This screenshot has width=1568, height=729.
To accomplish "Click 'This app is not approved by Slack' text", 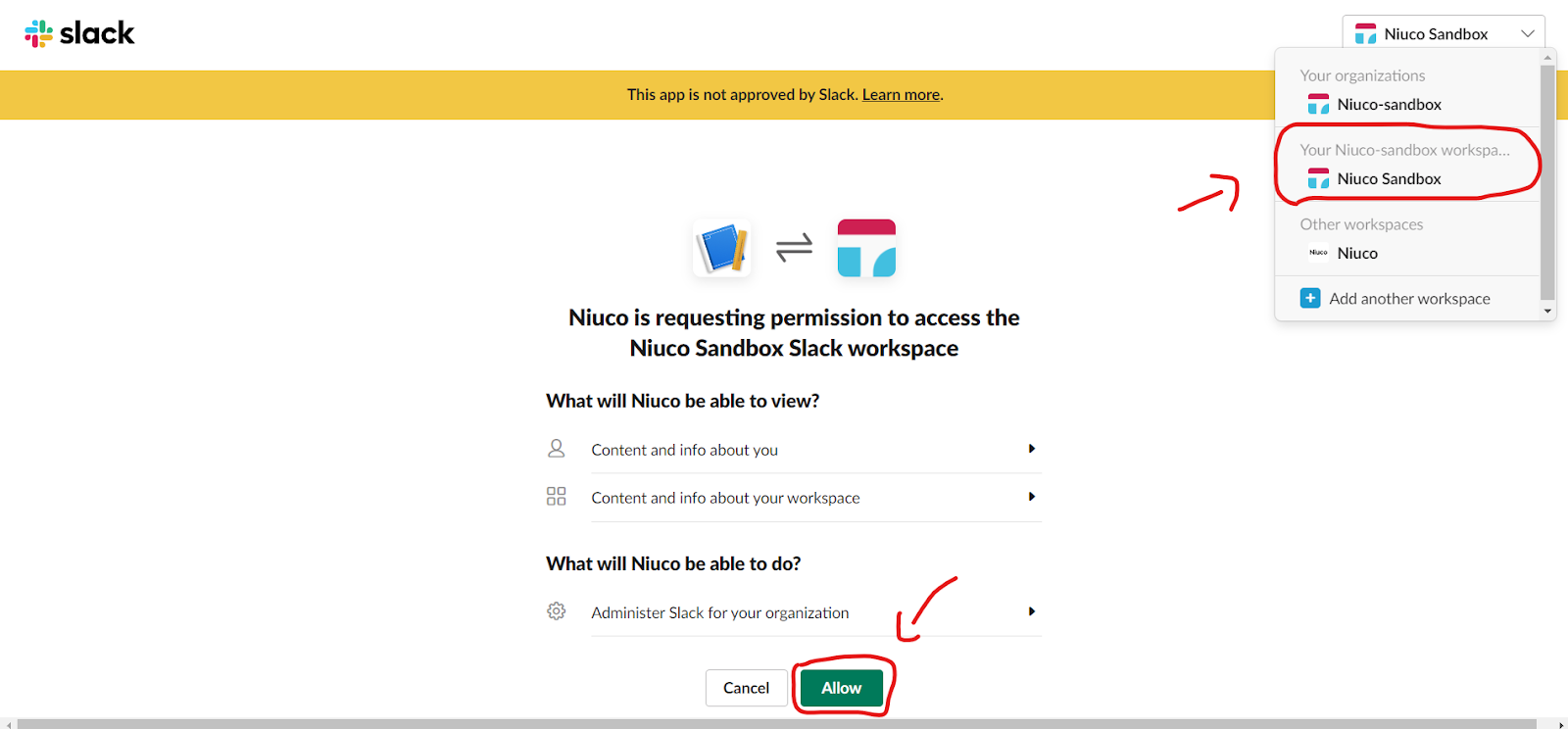I will (x=742, y=95).
